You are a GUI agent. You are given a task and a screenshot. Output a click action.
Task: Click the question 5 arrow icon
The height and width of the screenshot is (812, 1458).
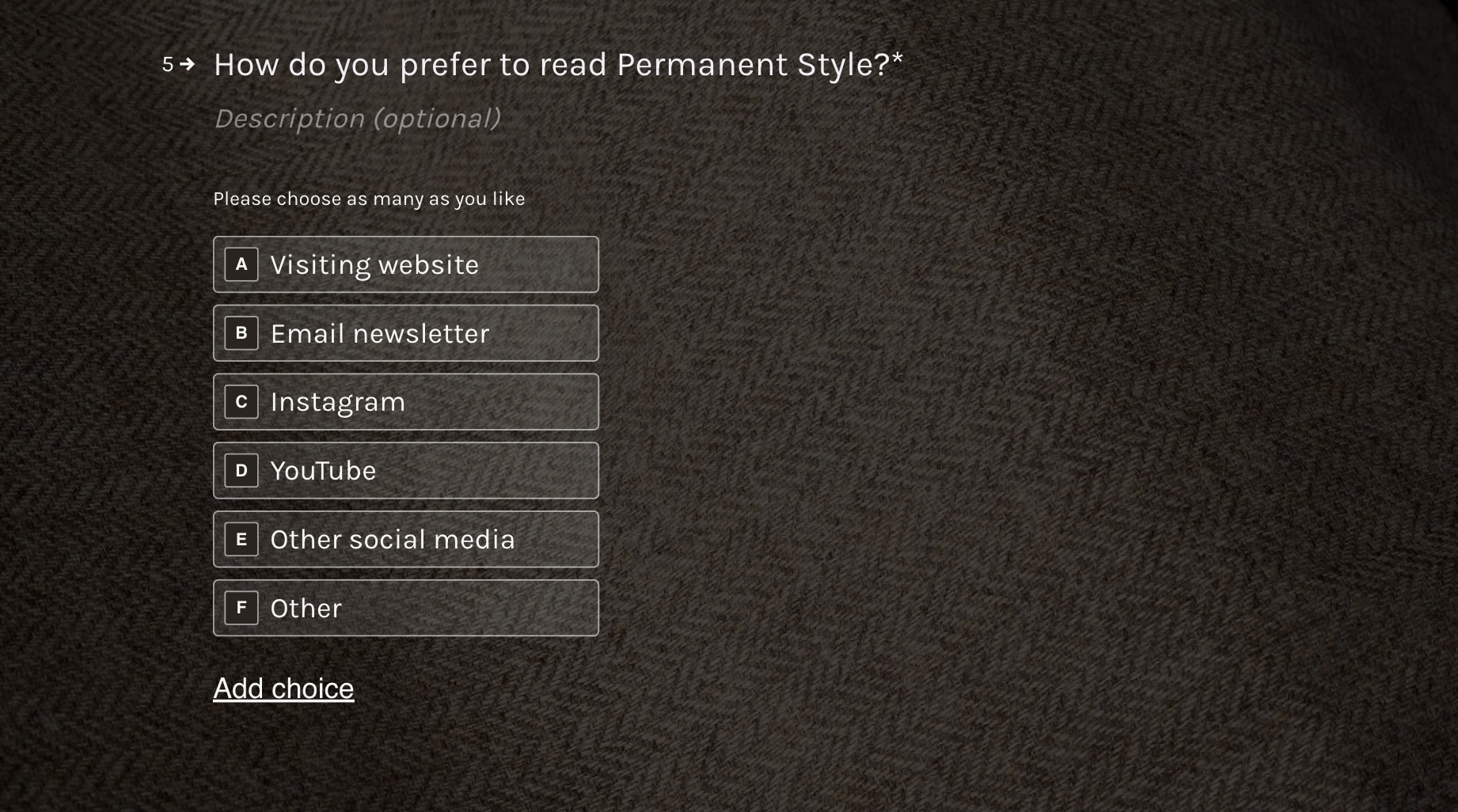(188, 64)
